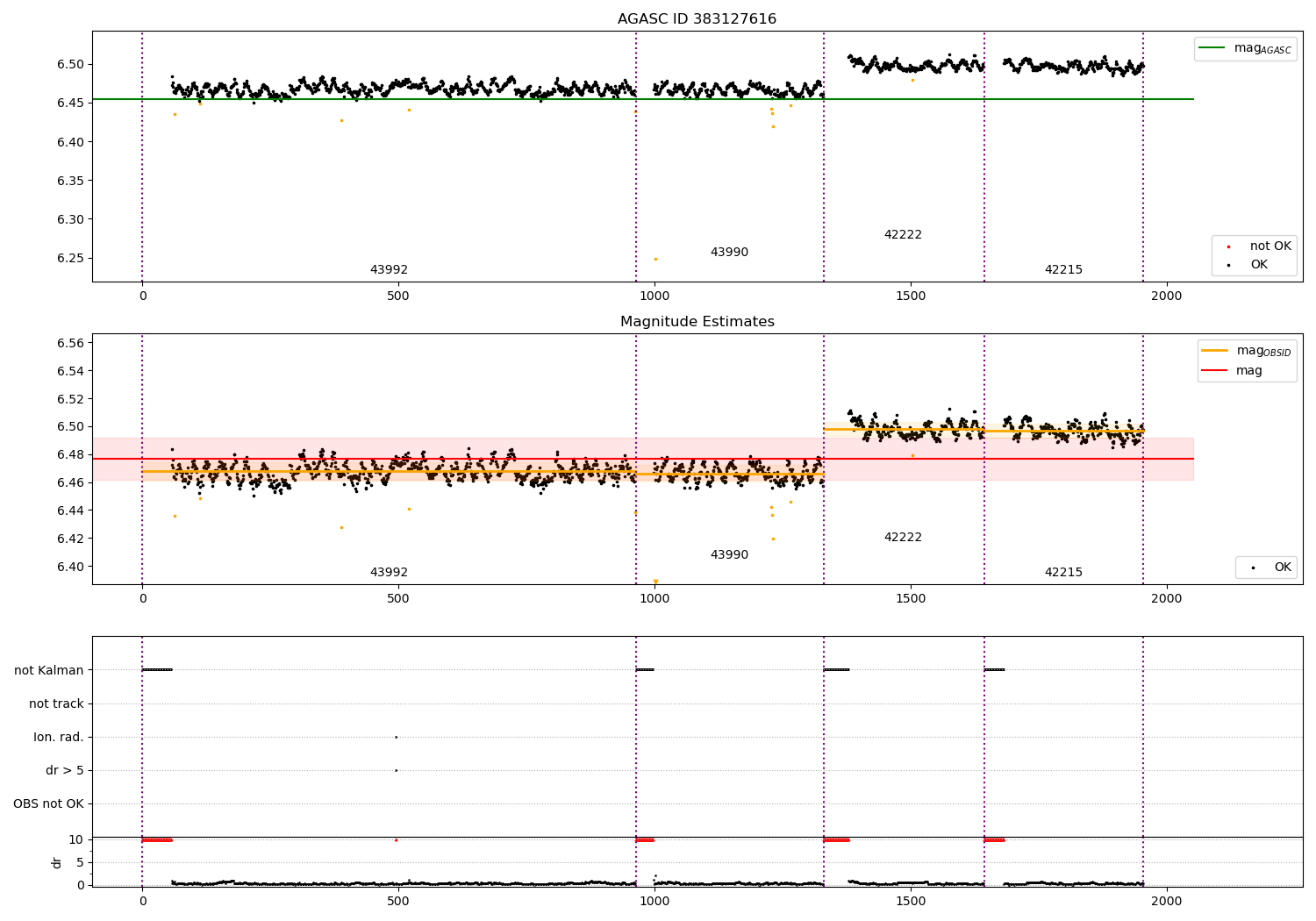Click obsid label 43992 in the top plot

pos(389,270)
